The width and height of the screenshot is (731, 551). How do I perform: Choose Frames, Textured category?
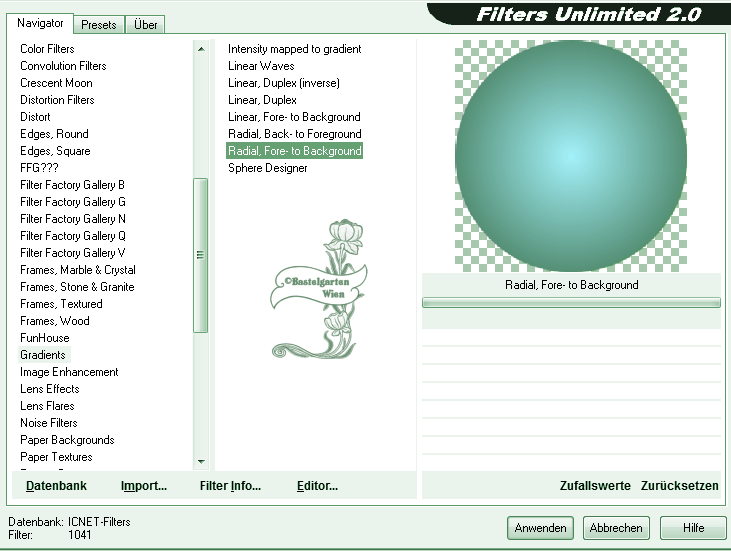[61, 304]
